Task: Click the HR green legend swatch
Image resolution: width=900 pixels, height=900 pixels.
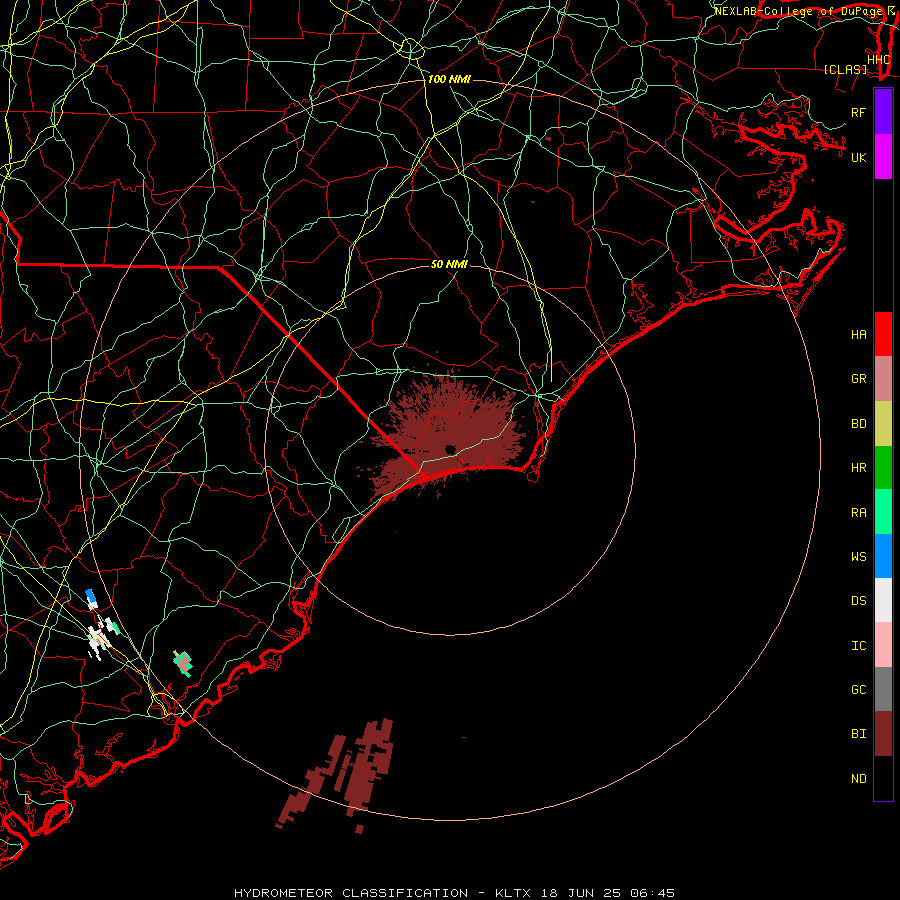Action: pos(883,468)
